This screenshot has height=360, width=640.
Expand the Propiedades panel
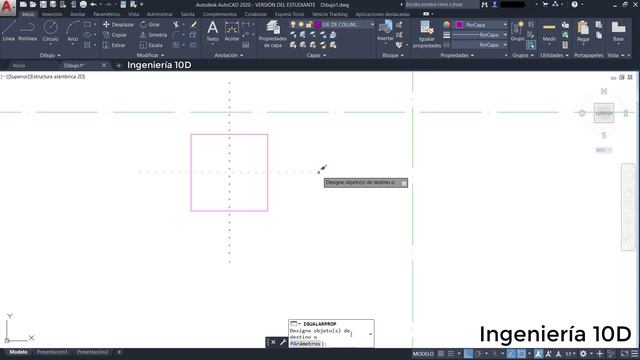(457, 55)
